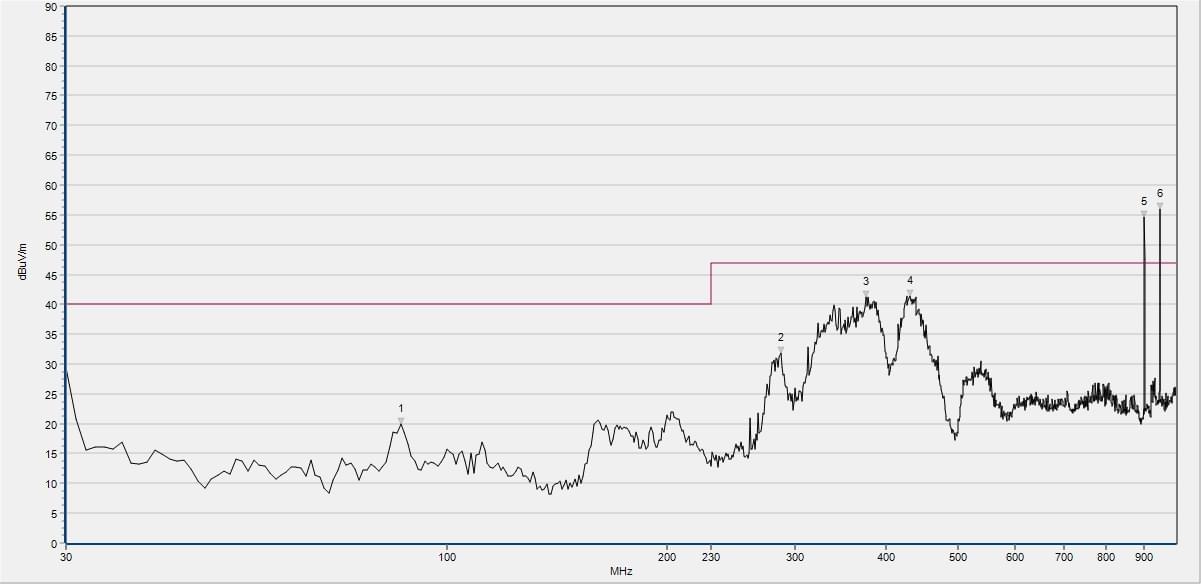Select the lower 40 dB limit line segment

pyautogui.click(x=388, y=304)
